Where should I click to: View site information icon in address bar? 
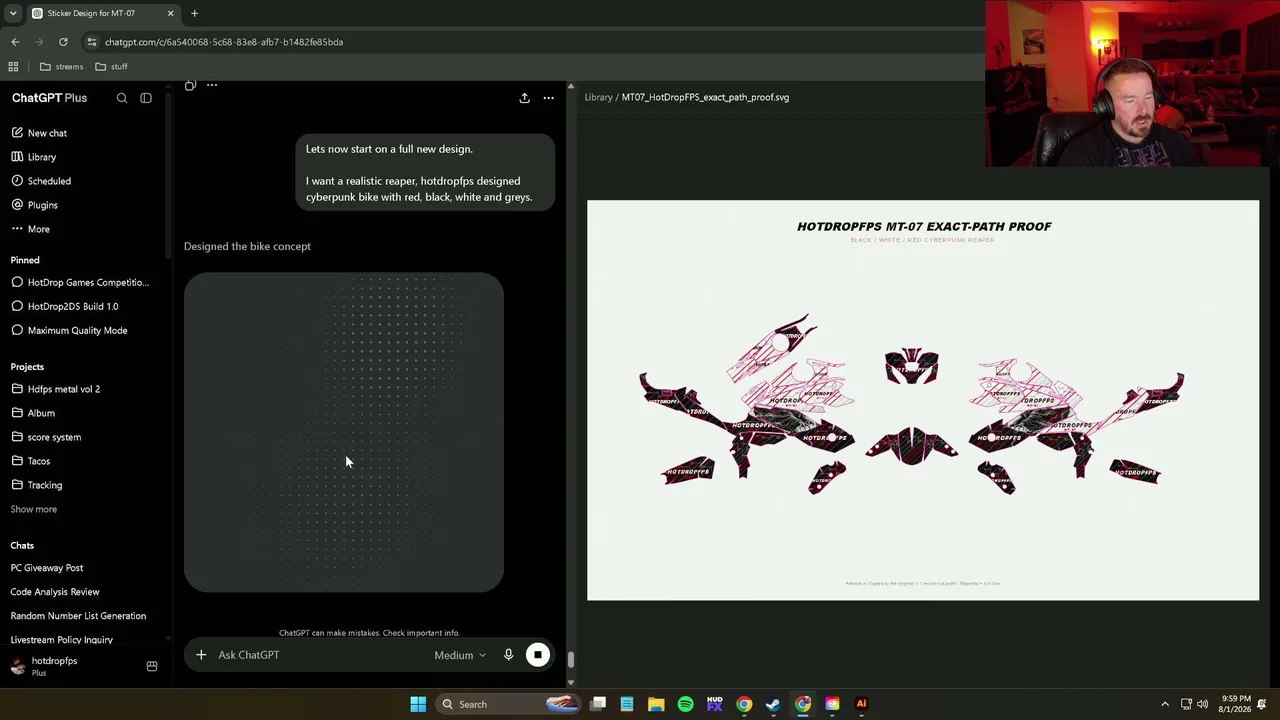(x=92, y=42)
